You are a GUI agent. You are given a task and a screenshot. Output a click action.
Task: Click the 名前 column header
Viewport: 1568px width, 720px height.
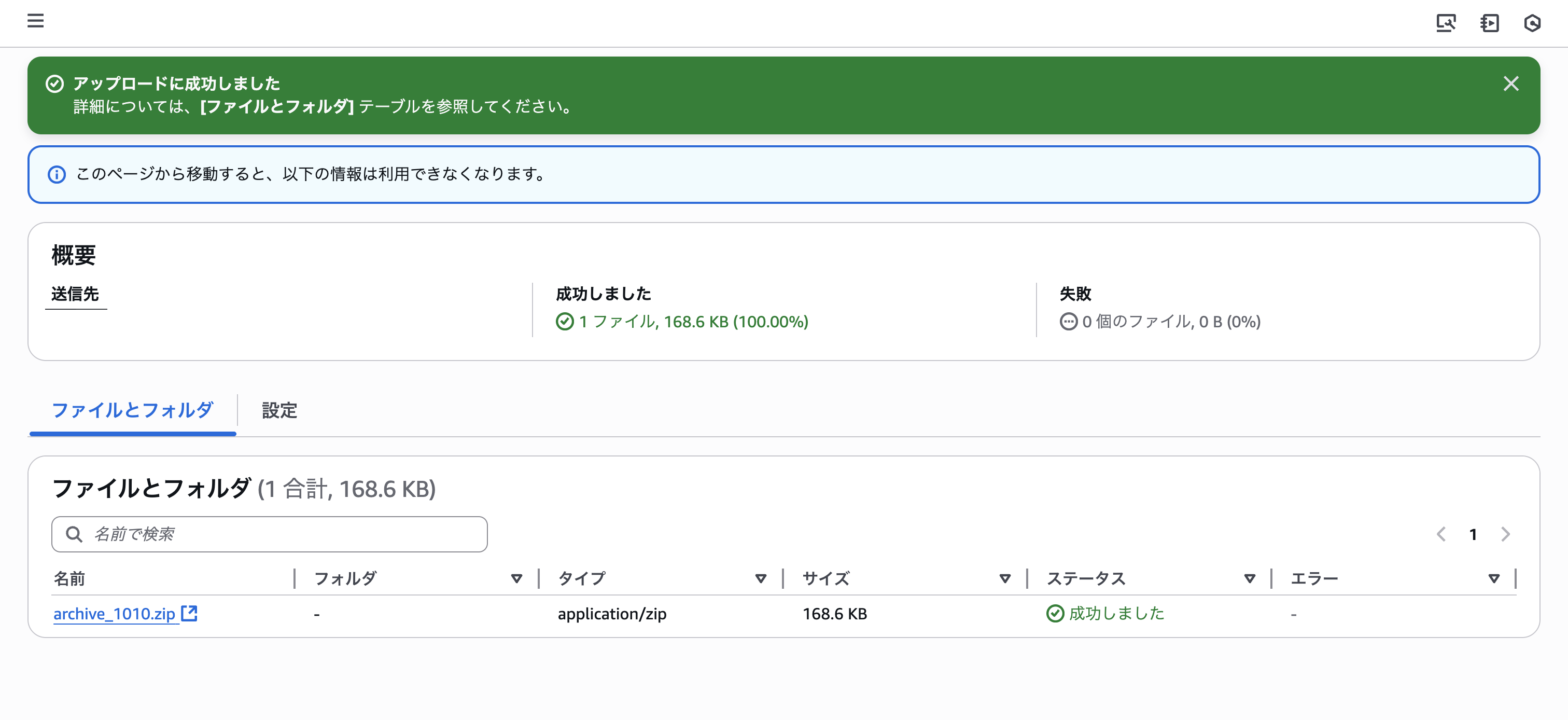[x=69, y=579]
